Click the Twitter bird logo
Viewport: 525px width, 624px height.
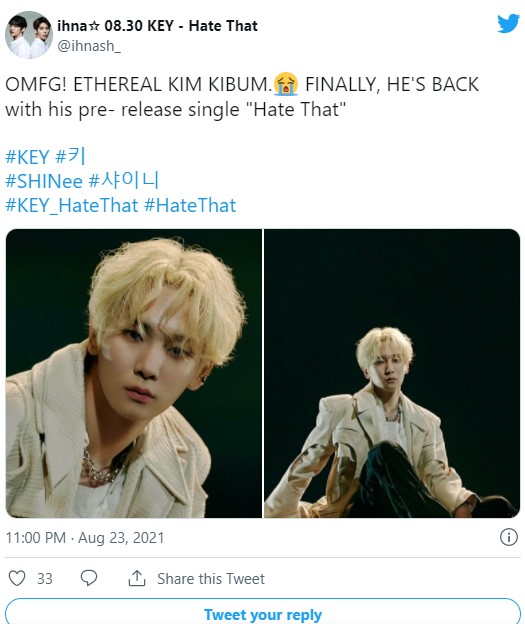(508, 23)
